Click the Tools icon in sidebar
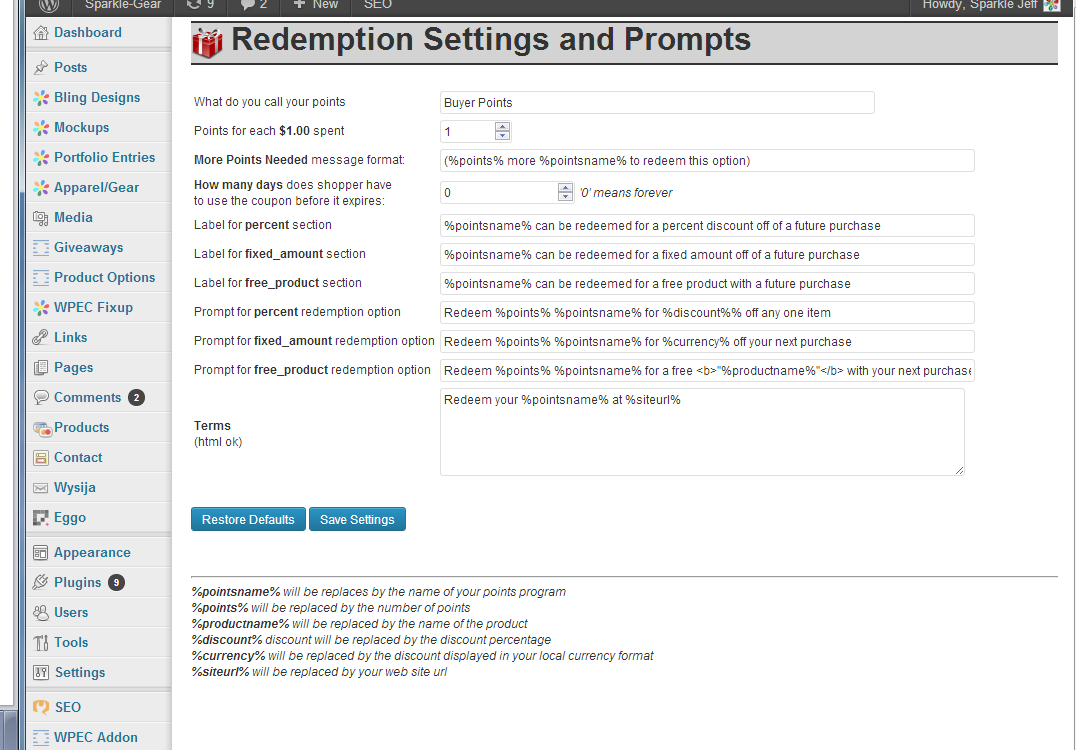The height and width of the screenshot is (750, 1076). coord(41,643)
